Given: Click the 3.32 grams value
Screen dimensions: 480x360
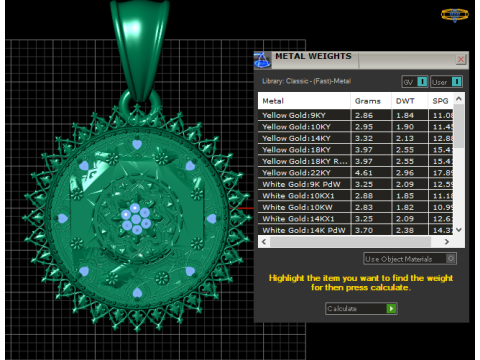Looking at the screenshot, I should click(x=364, y=139).
